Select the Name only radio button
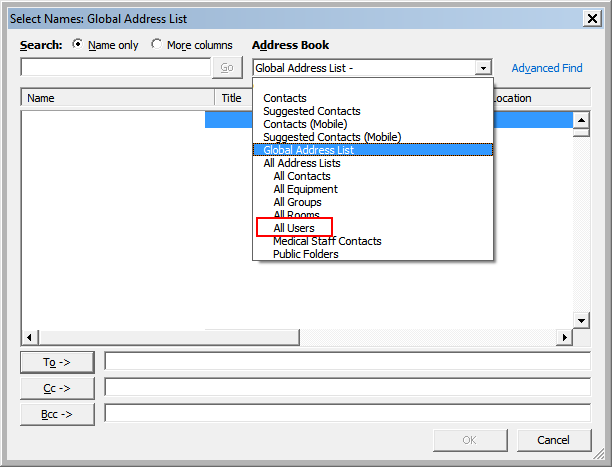The width and height of the screenshot is (612, 467). tap(78, 45)
